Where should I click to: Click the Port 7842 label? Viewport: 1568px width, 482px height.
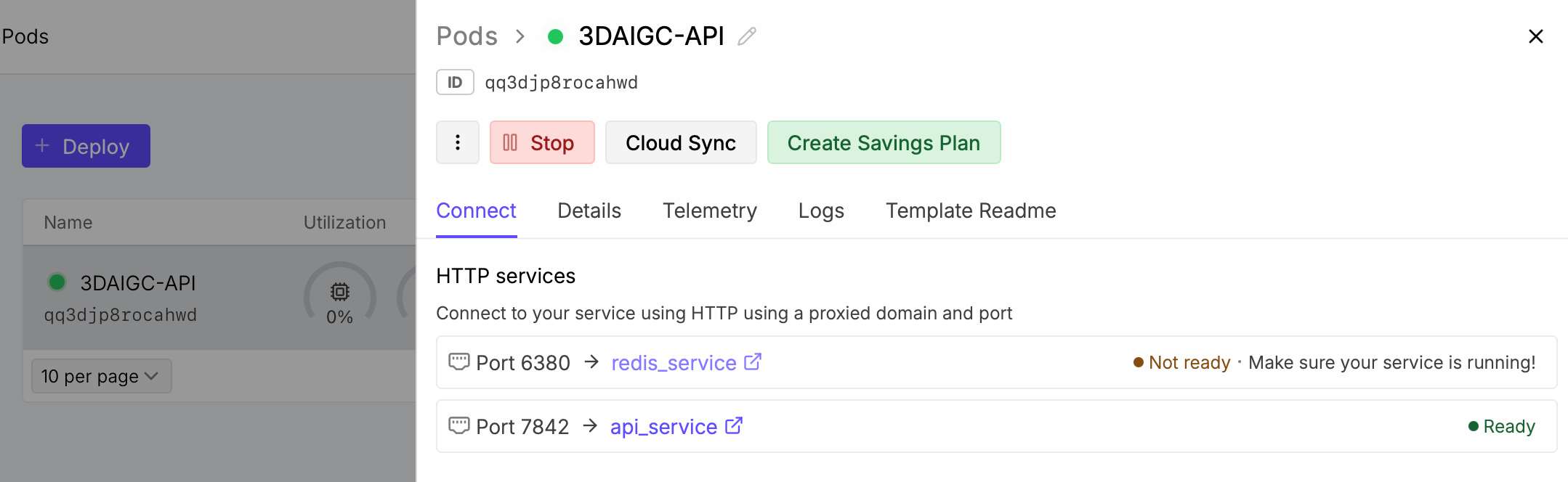(x=522, y=427)
